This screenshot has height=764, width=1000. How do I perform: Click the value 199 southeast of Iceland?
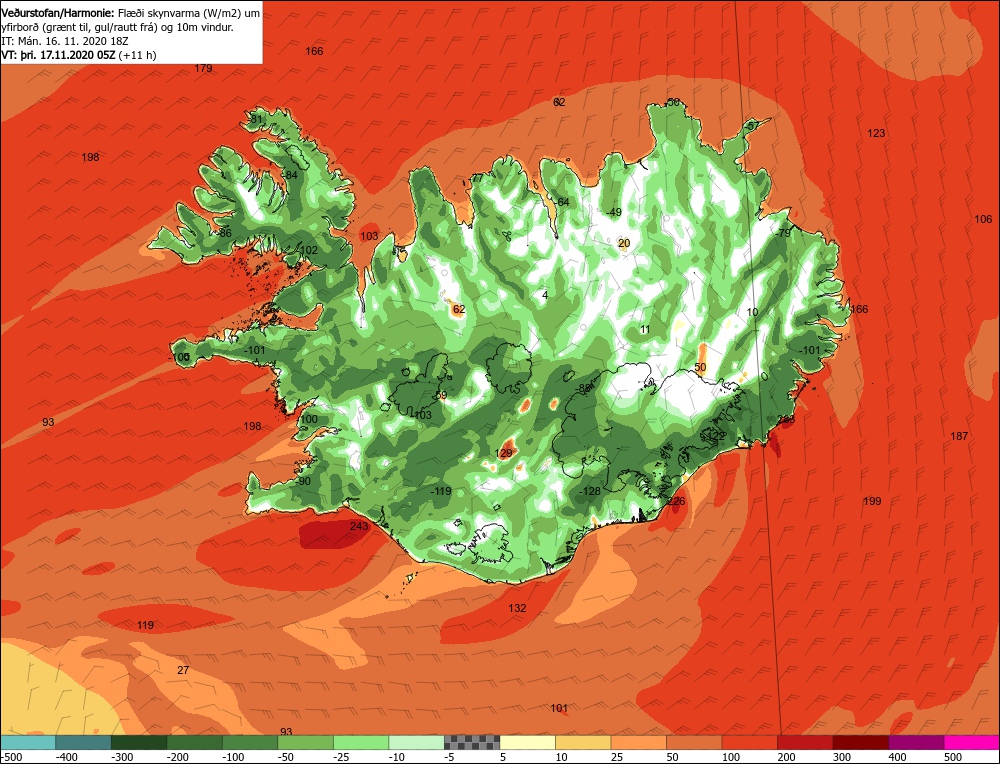click(872, 501)
